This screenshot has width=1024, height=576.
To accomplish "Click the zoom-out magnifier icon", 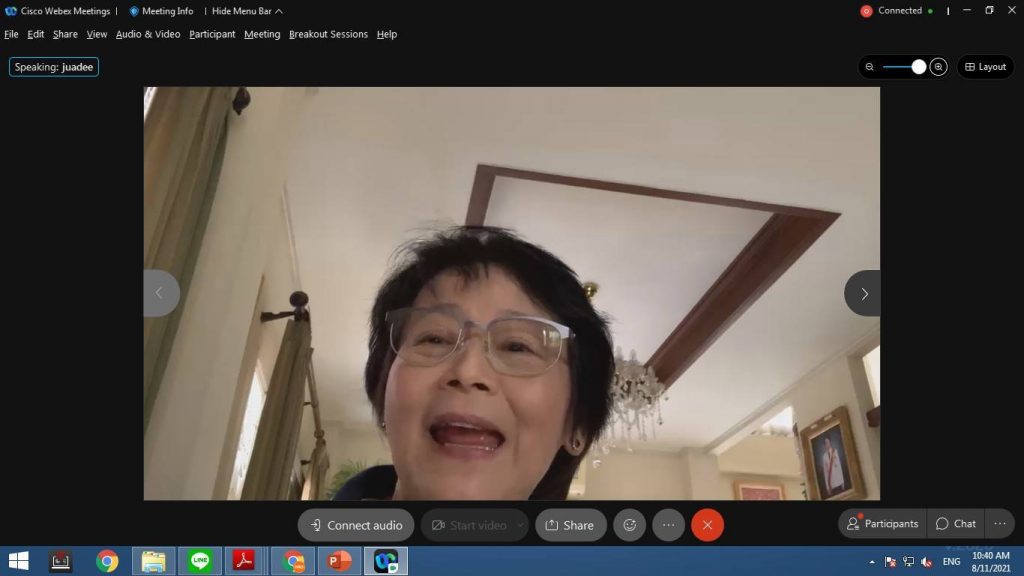I will [x=869, y=67].
